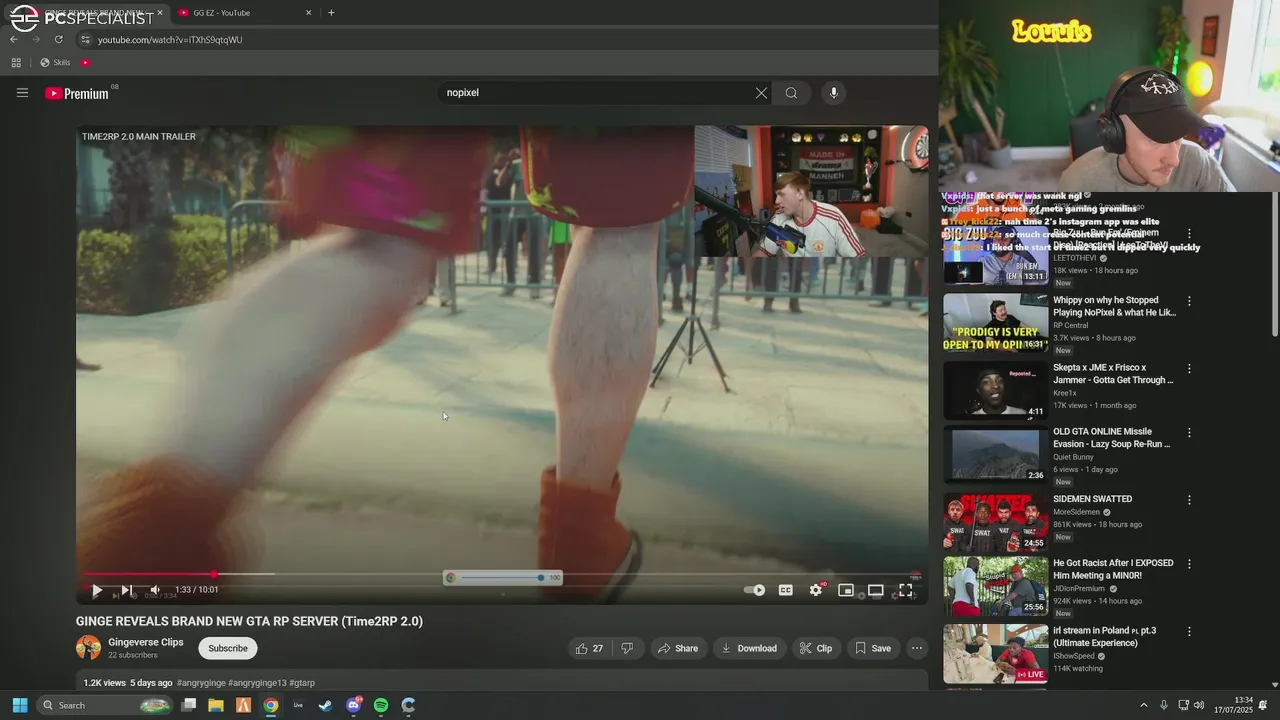Play the paused video

(97, 591)
